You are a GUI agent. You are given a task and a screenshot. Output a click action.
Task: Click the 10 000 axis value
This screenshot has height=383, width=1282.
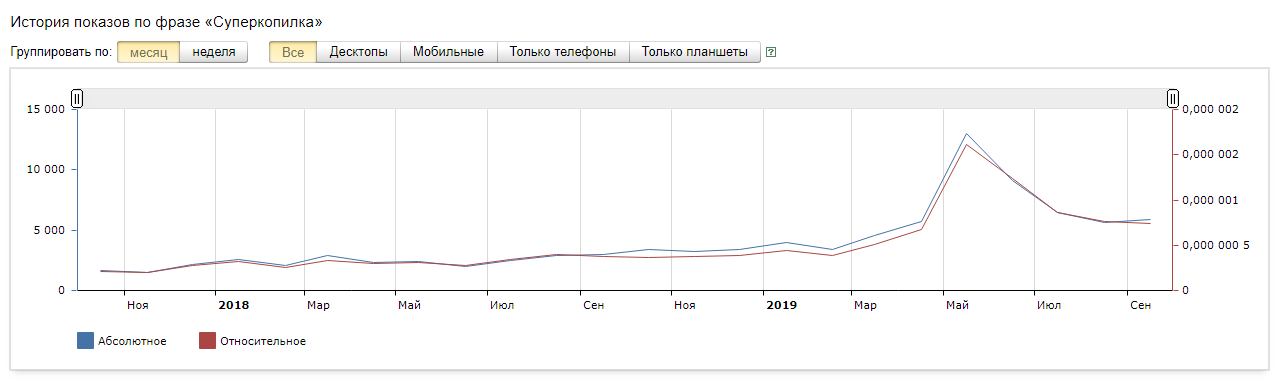pyautogui.click(x=47, y=169)
